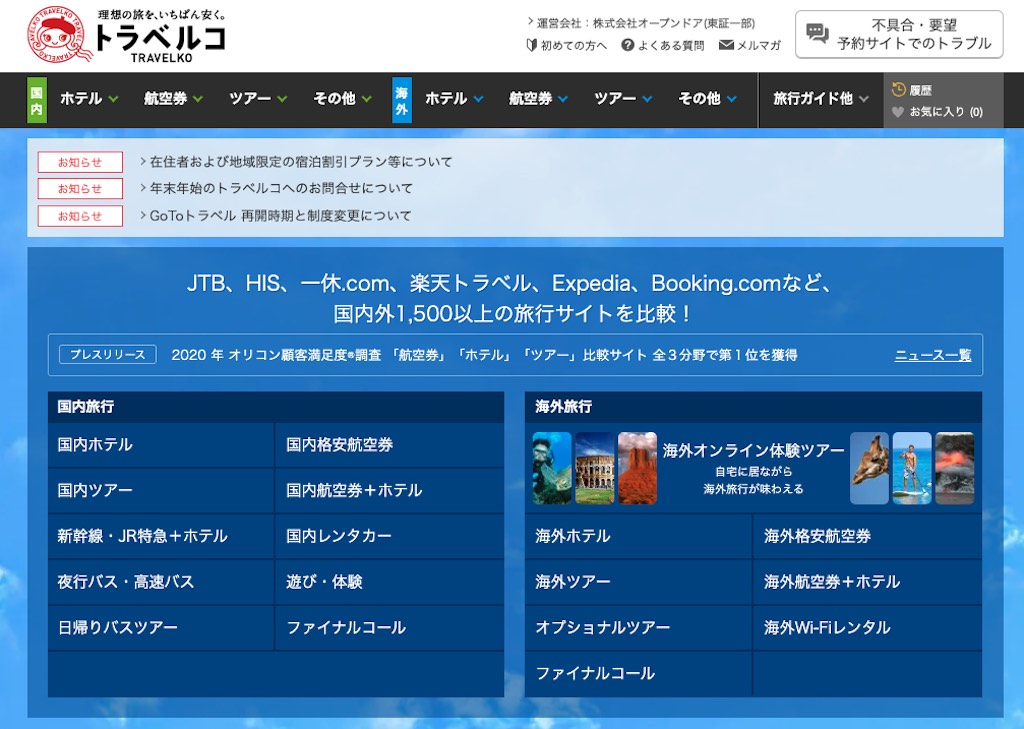This screenshot has height=729, width=1024.
Task: Expand overseas ツアー dropdown menu
Action: coord(624,99)
